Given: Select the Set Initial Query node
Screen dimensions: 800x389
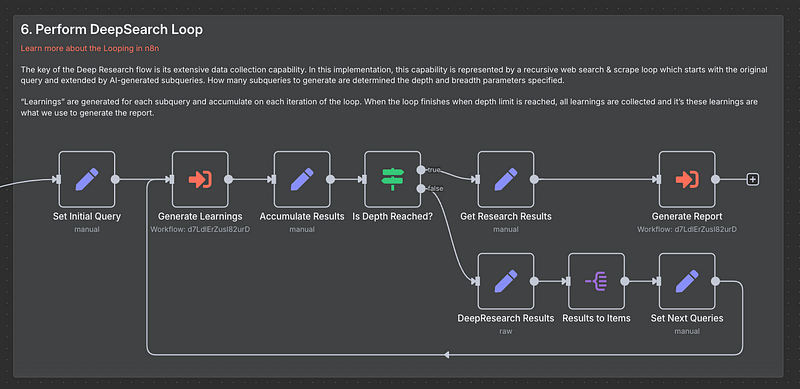Looking at the screenshot, I should [87, 179].
